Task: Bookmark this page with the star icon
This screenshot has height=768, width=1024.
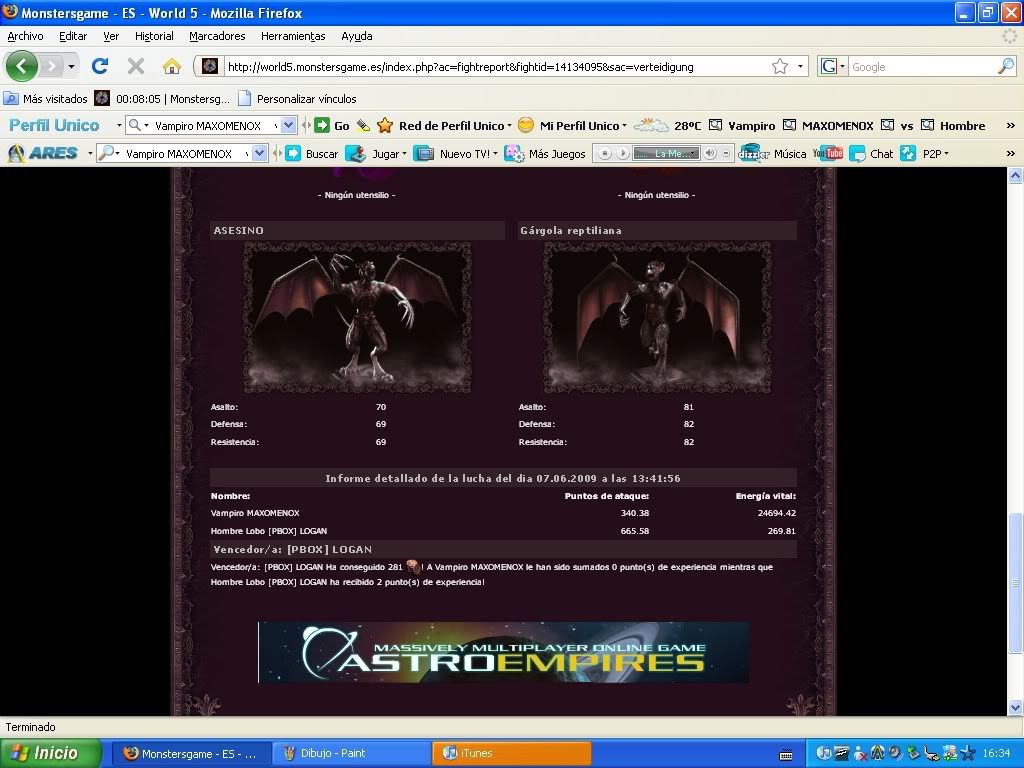Action: click(x=780, y=66)
